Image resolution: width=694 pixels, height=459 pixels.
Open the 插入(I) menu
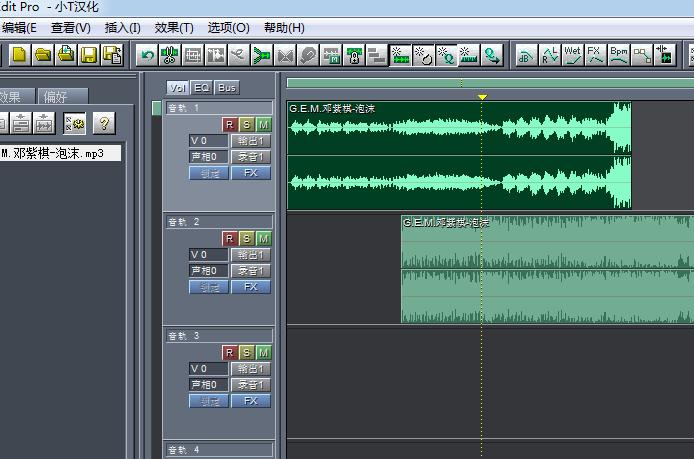point(123,28)
